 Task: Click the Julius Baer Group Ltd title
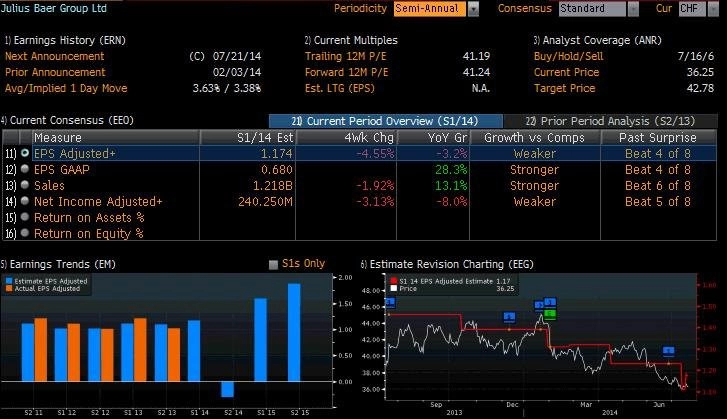(x=54, y=8)
